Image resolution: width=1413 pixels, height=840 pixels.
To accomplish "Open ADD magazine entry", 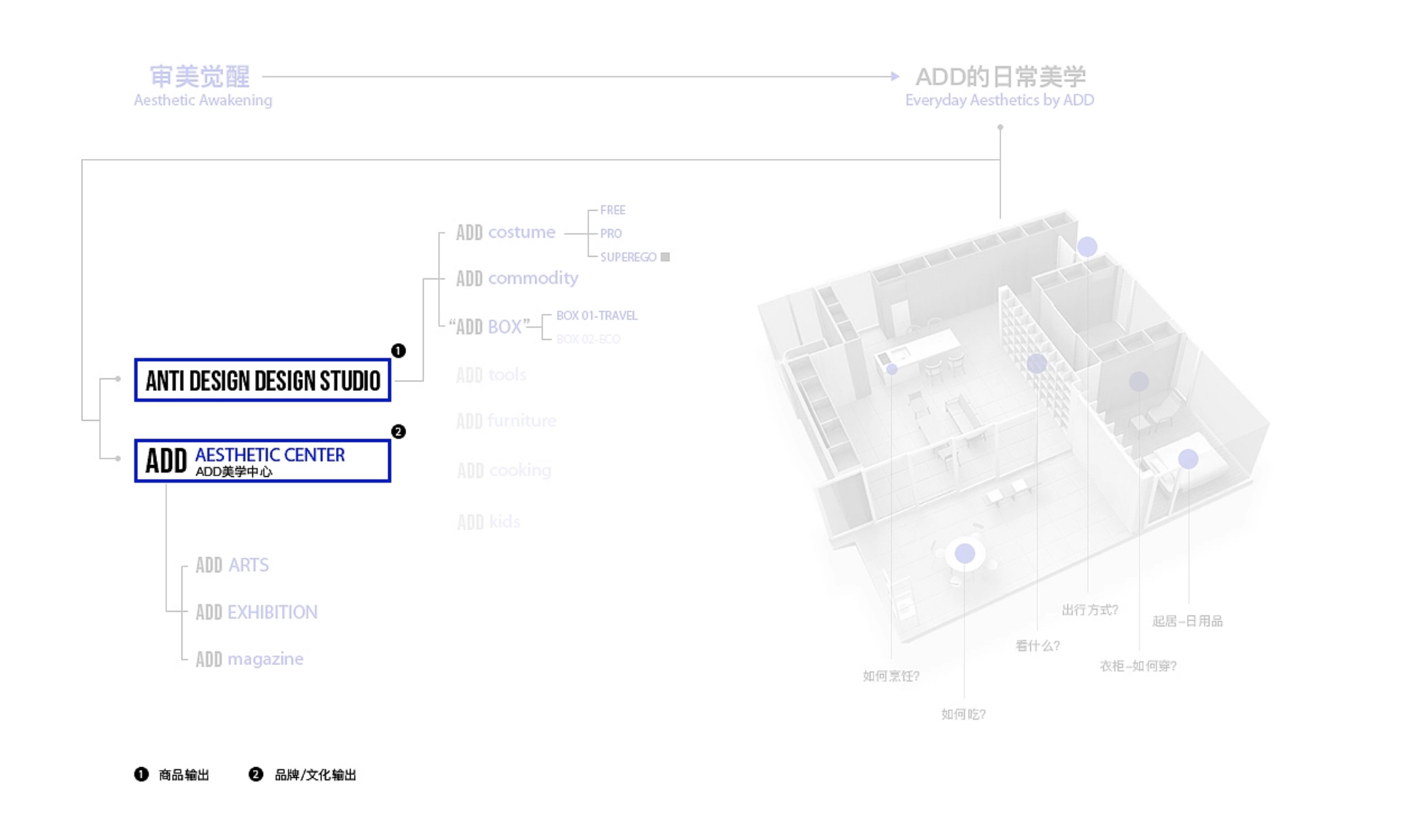I will point(249,659).
